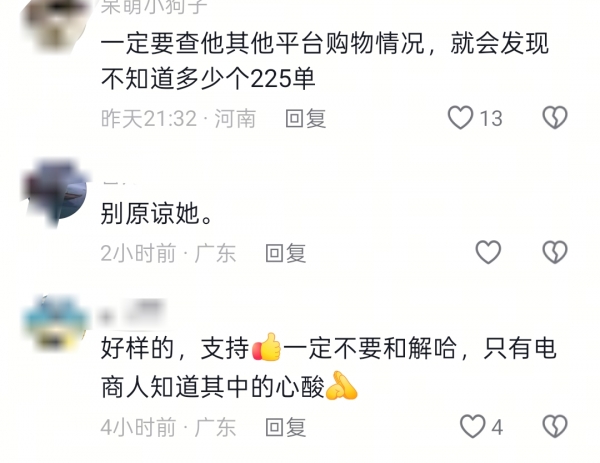Image resolution: width=600 pixels, height=463 pixels.
Task: Tap the 4 likes count
Action: tap(497, 427)
